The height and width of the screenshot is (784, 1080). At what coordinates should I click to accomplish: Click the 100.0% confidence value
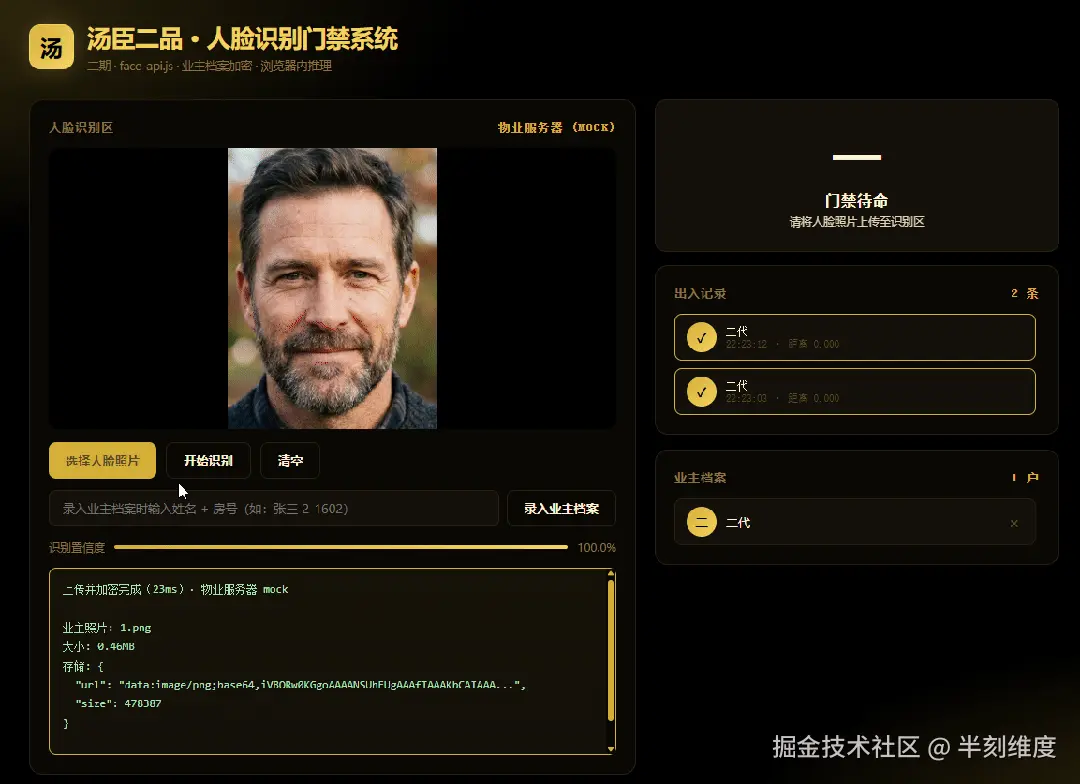pyautogui.click(x=596, y=548)
